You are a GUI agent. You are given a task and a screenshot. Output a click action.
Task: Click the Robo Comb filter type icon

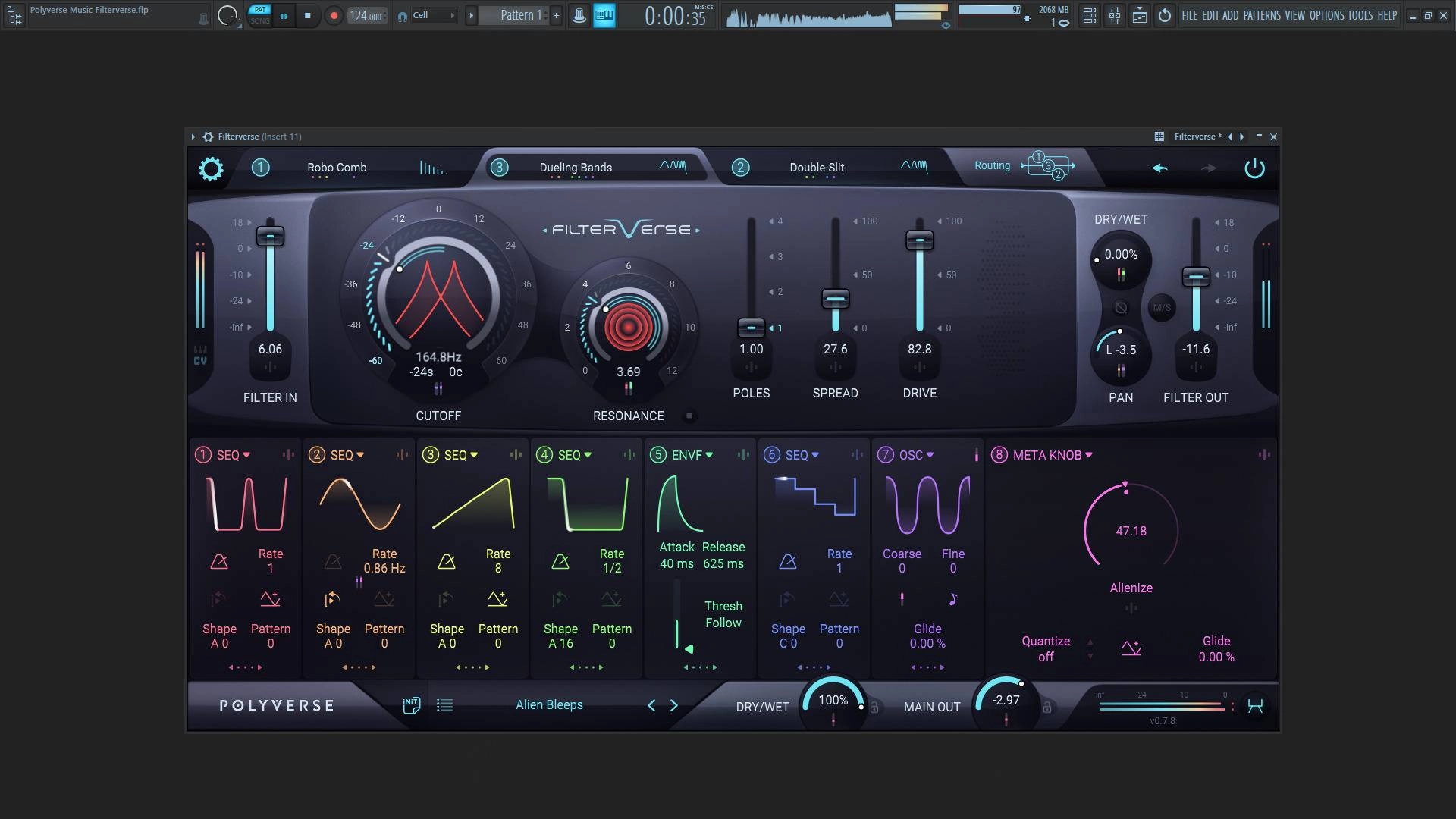click(433, 168)
